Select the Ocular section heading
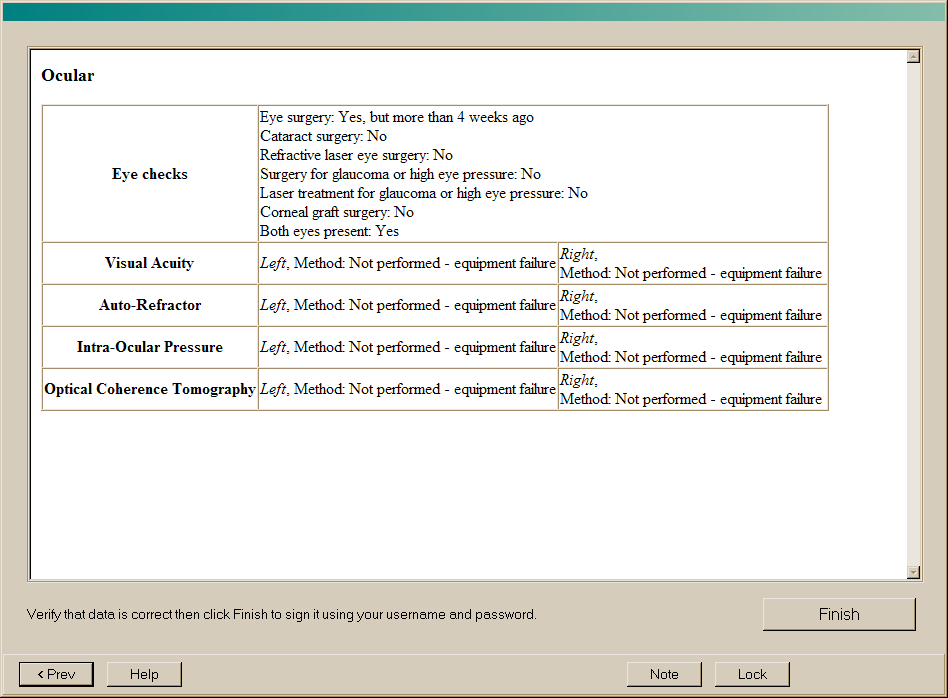The image size is (948, 698). tap(68, 75)
